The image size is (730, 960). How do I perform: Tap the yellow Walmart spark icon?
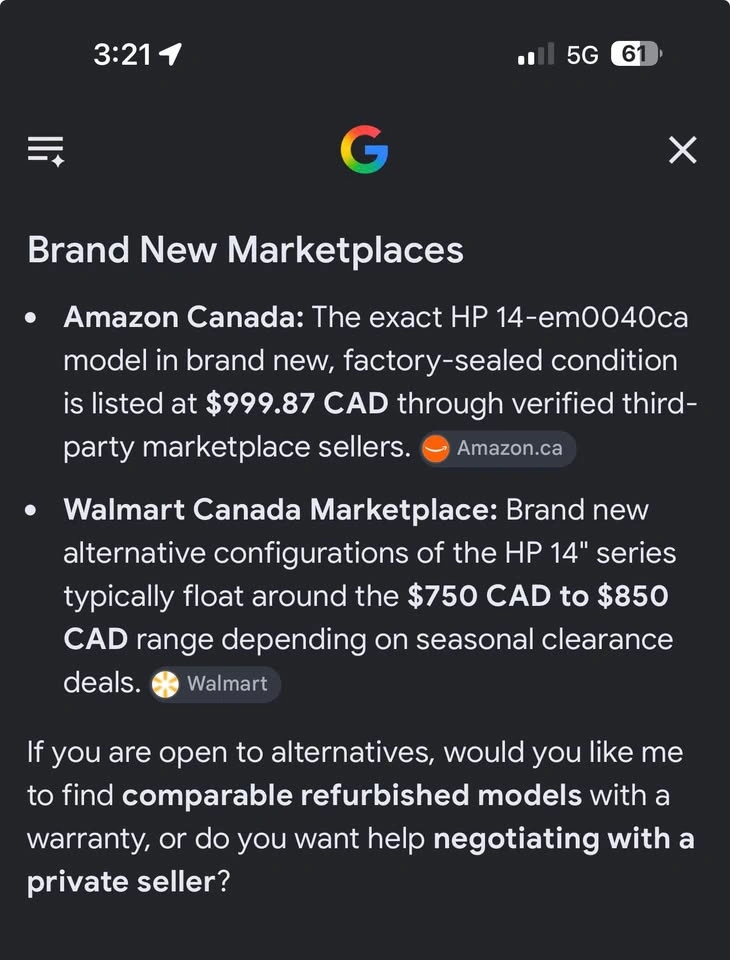(165, 684)
